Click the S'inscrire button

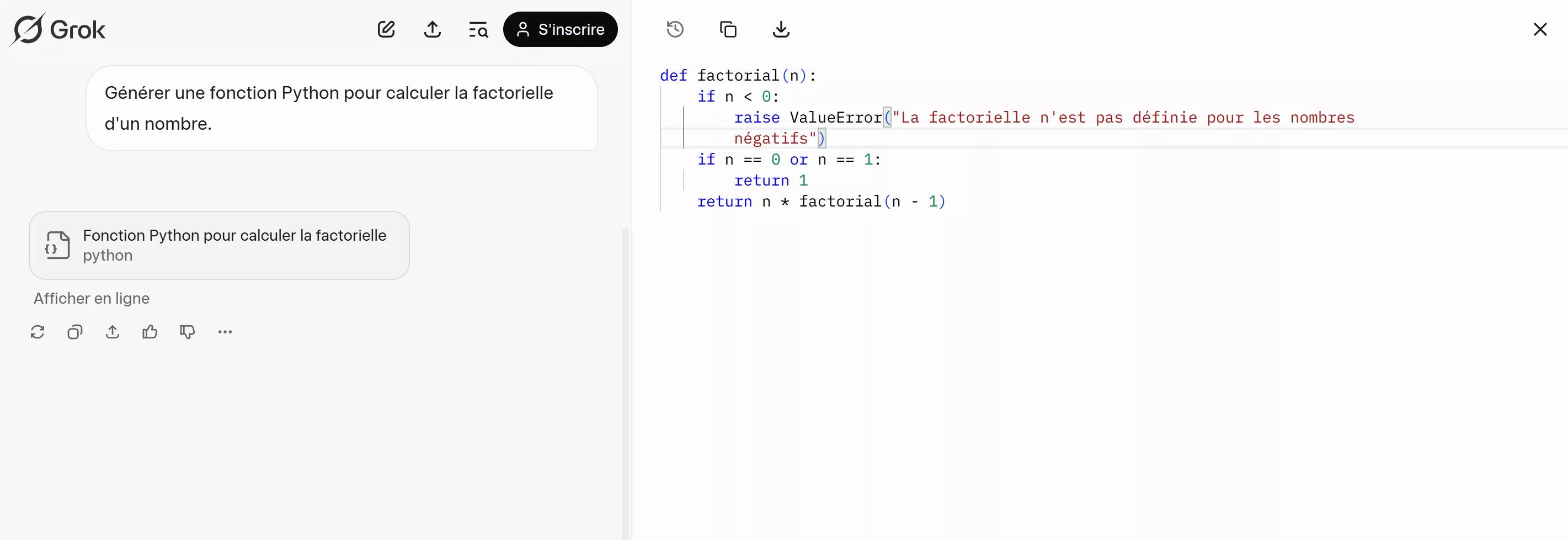[x=560, y=29]
